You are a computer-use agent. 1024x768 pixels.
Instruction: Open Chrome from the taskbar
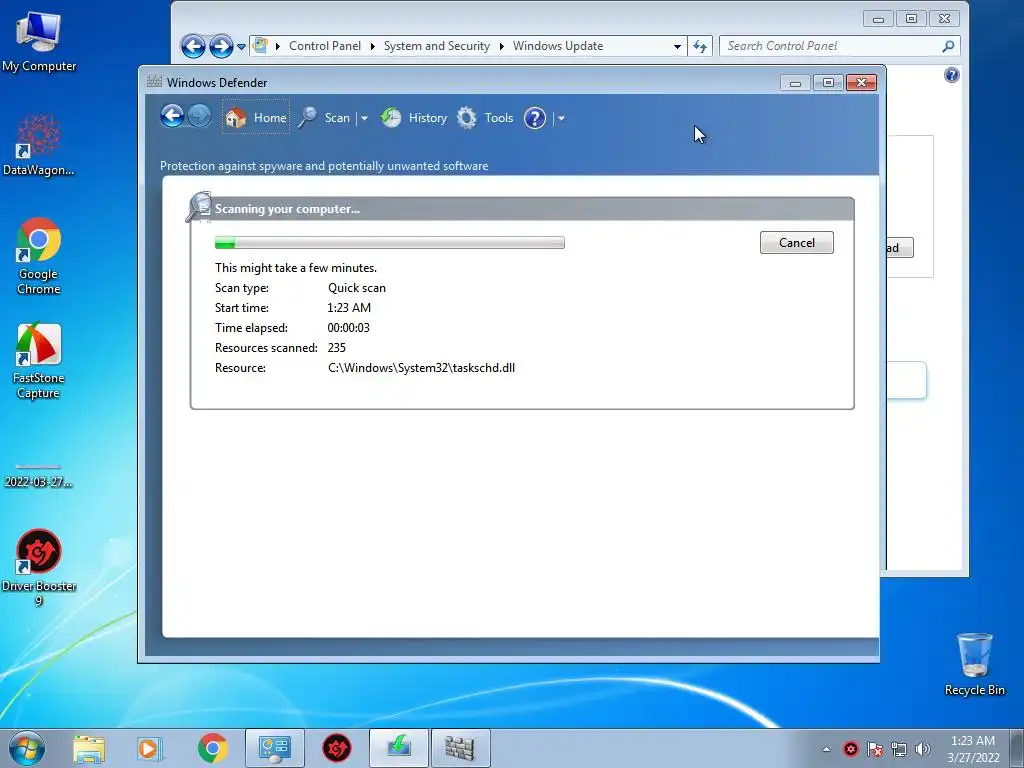click(x=212, y=748)
